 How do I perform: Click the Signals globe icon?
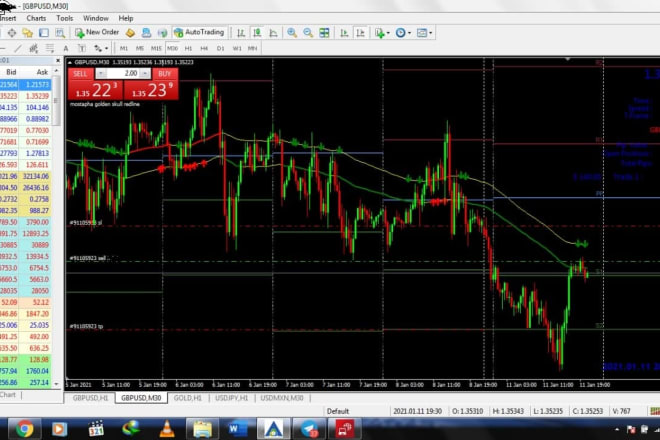coord(162,32)
